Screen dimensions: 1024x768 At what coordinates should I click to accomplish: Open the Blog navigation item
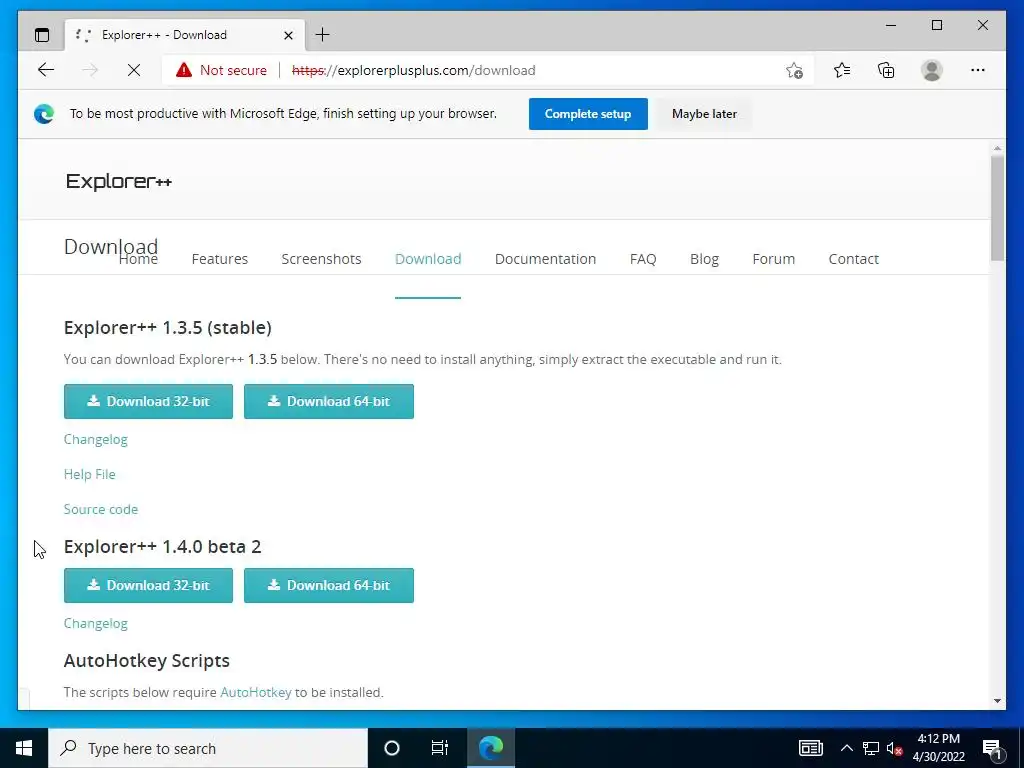pyautogui.click(x=704, y=259)
